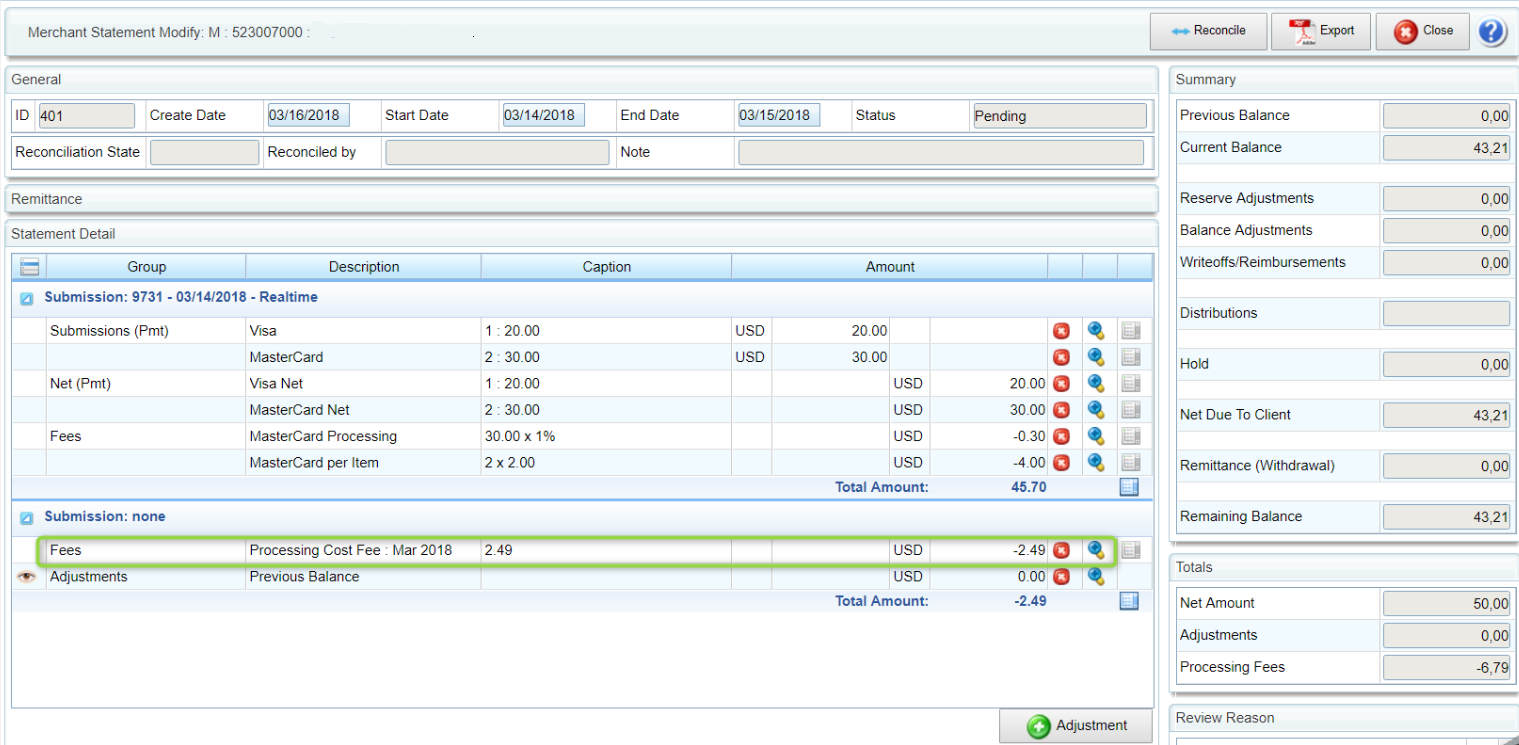Click grey table icon in Visa Net row
The image size is (1519, 745).
tap(1131, 383)
